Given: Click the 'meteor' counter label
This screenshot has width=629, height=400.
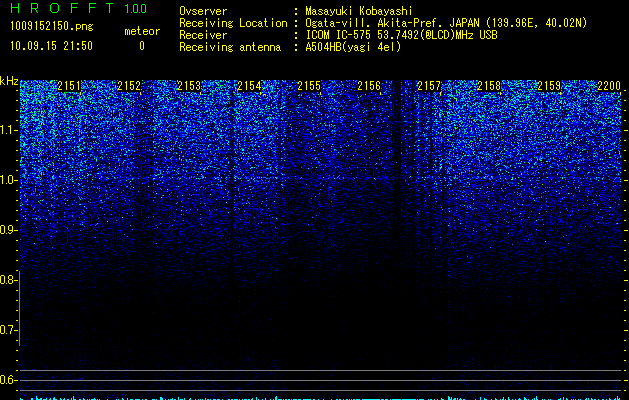Looking at the screenshot, I should 142,31.
